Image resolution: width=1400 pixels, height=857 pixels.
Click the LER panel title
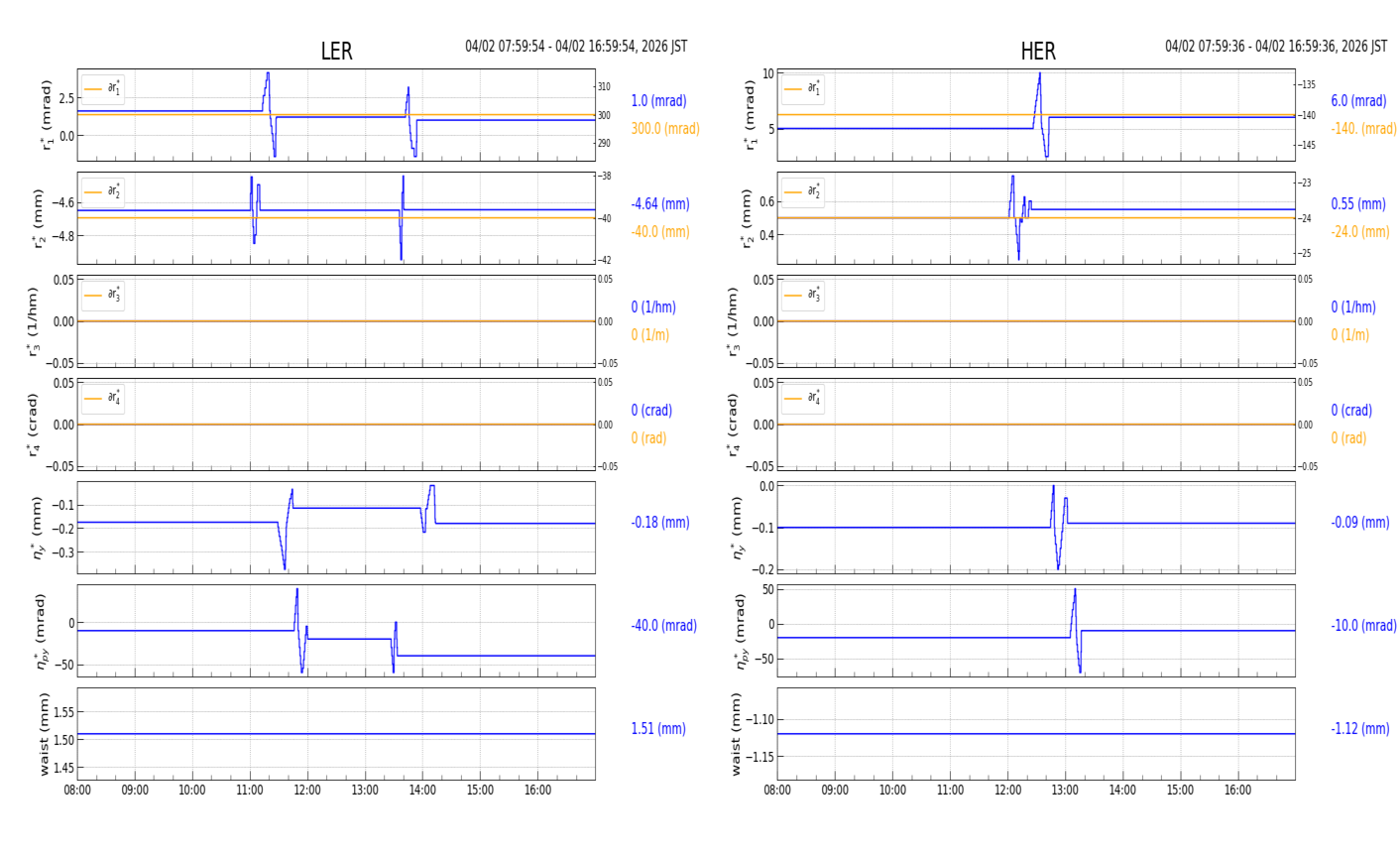click(336, 52)
